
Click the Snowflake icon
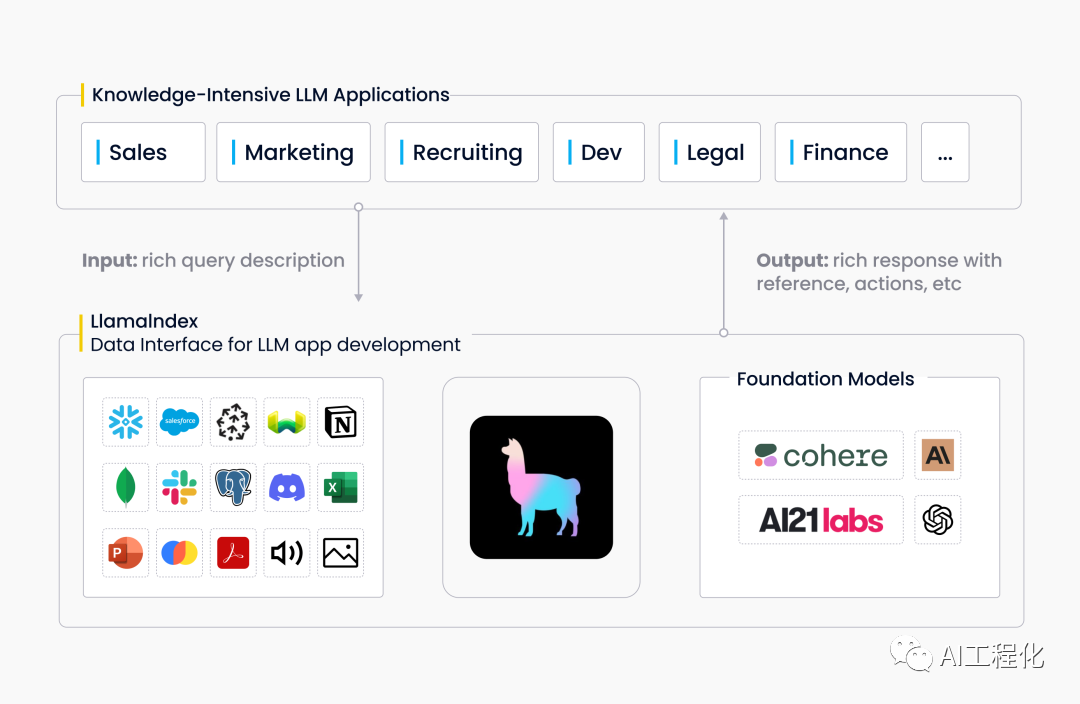click(125, 422)
